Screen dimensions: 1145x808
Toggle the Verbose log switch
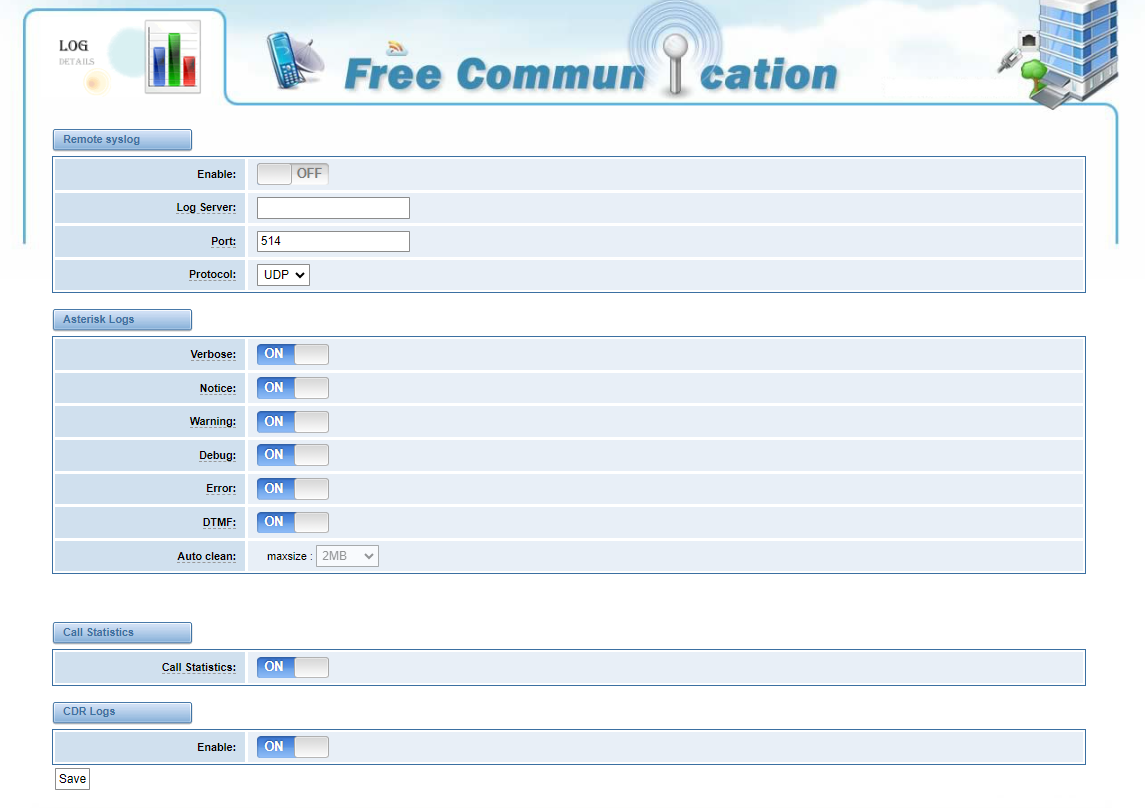293,354
